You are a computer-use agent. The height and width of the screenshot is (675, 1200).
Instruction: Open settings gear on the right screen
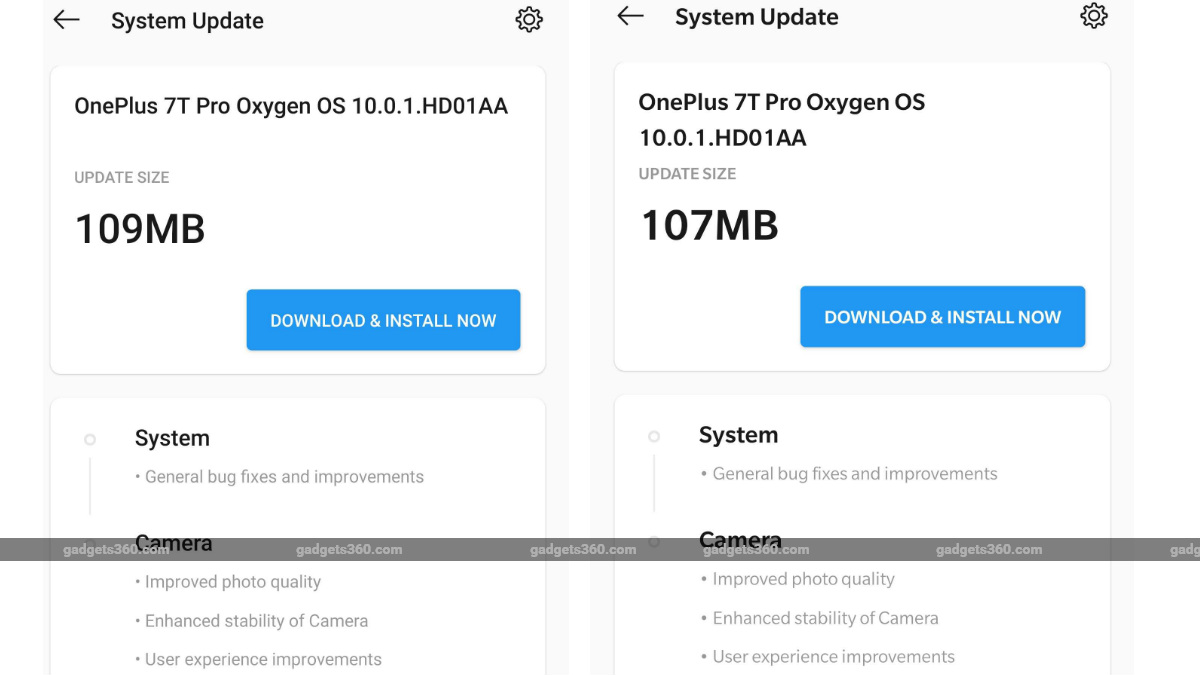pos(1094,16)
